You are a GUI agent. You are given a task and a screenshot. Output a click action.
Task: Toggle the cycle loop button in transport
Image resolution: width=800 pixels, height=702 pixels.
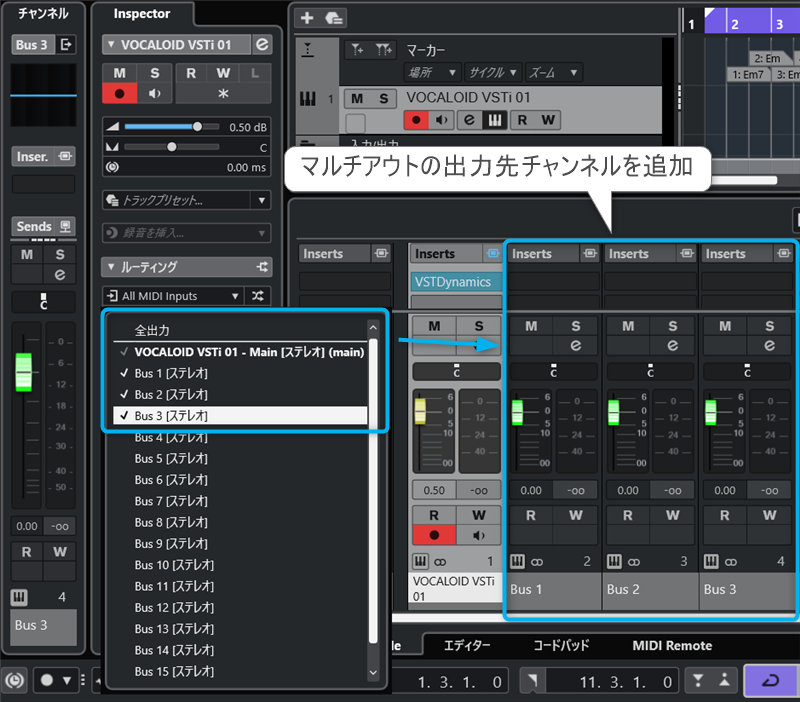770,681
